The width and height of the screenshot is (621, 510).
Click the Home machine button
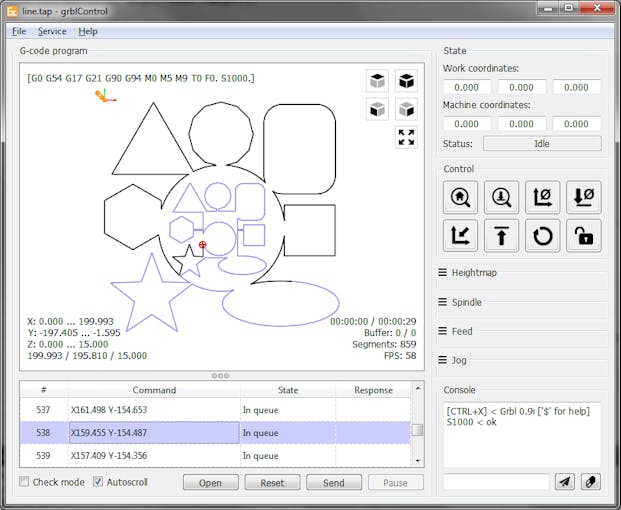tap(461, 197)
